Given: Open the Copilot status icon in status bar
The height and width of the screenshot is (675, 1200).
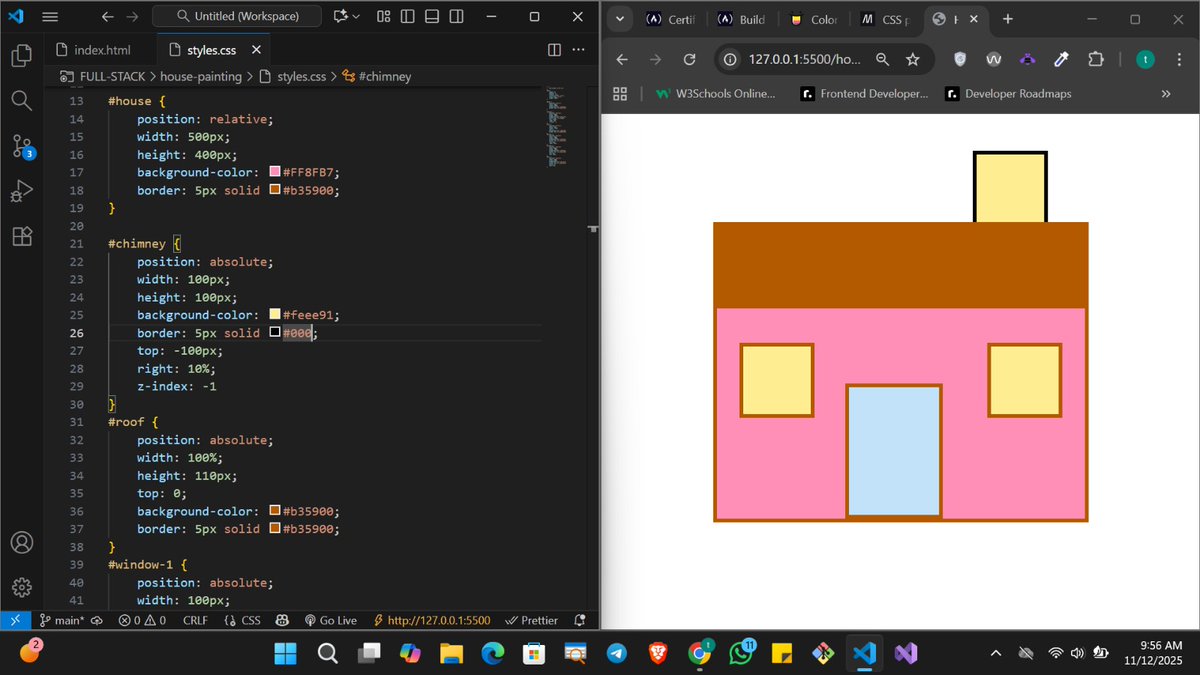Looking at the screenshot, I should 282,620.
